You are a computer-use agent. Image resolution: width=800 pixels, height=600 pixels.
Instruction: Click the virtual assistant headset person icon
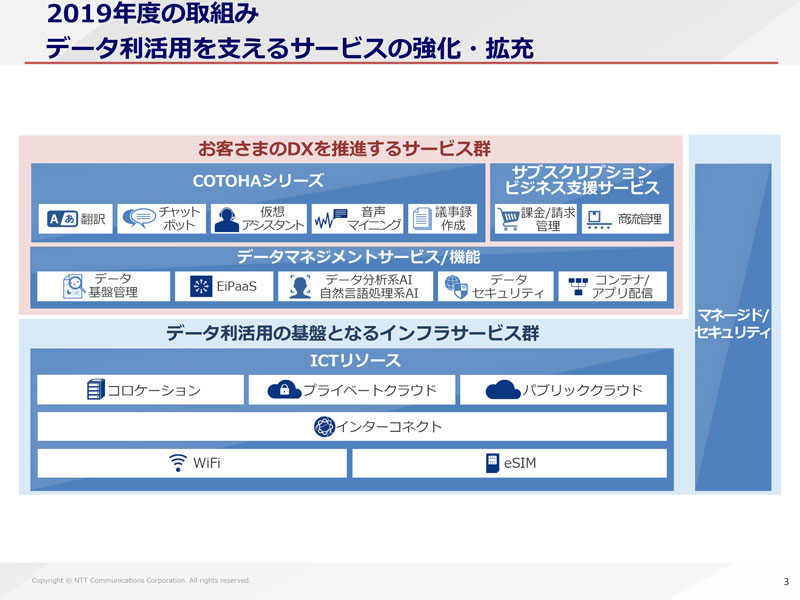[226, 219]
